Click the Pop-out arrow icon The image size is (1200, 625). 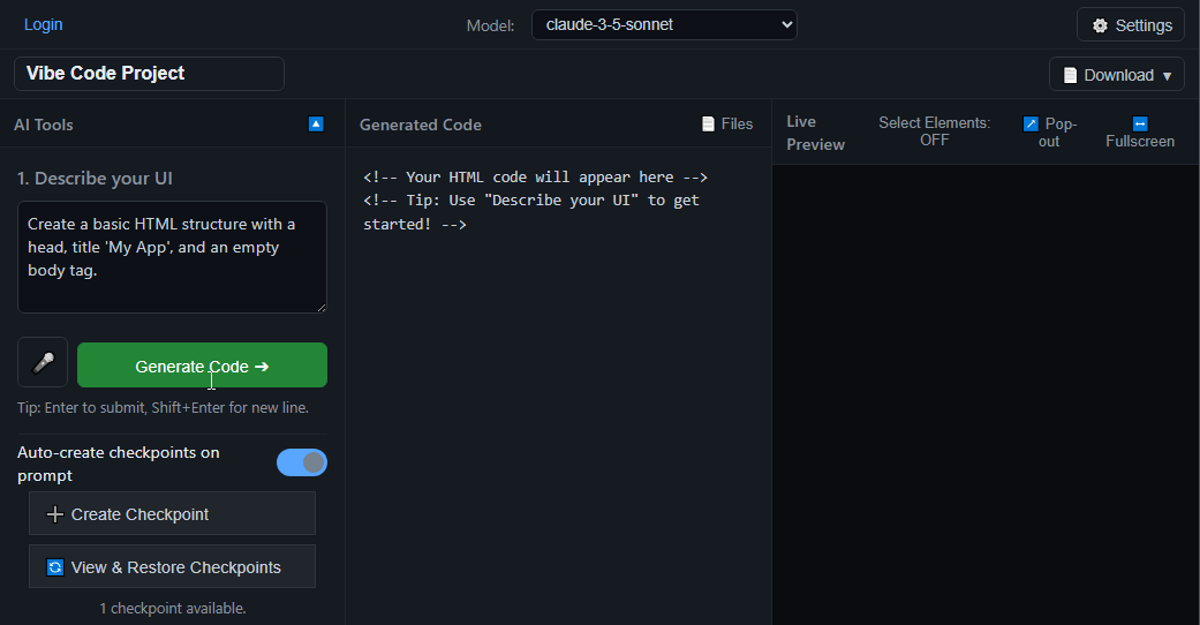[1031, 124]
